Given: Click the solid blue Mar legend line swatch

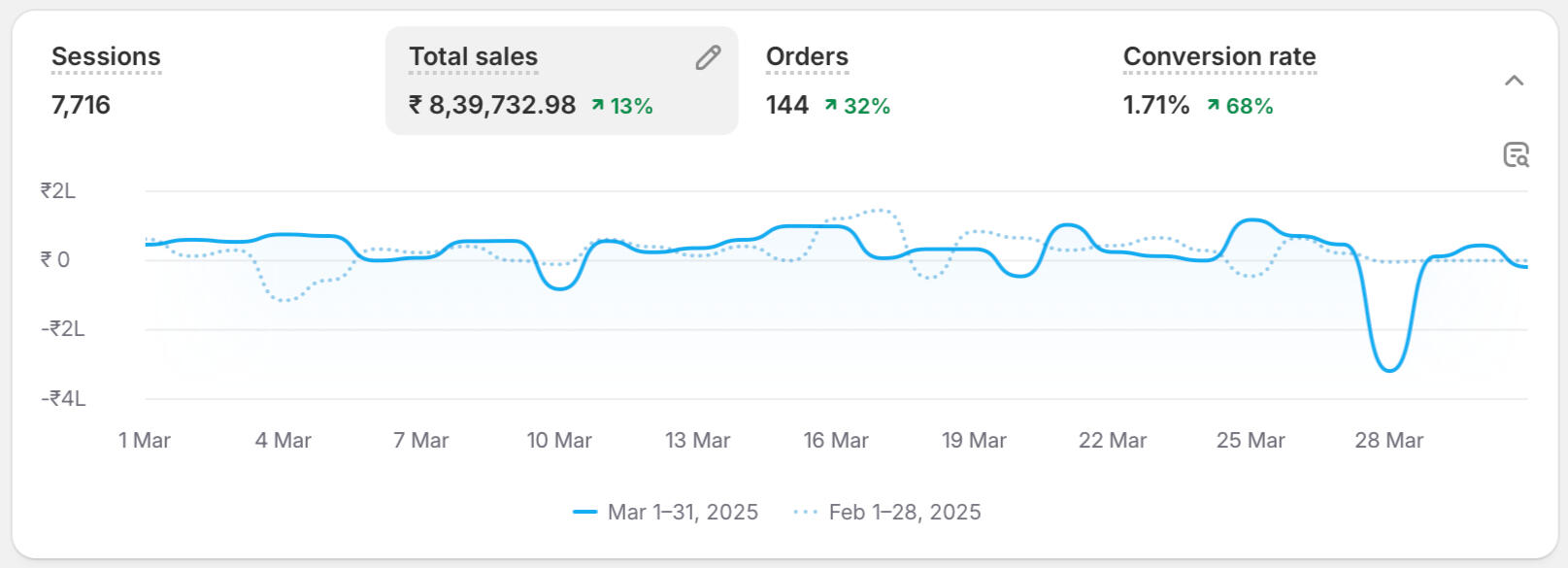Looking at the screenshot, I should 585,512.
